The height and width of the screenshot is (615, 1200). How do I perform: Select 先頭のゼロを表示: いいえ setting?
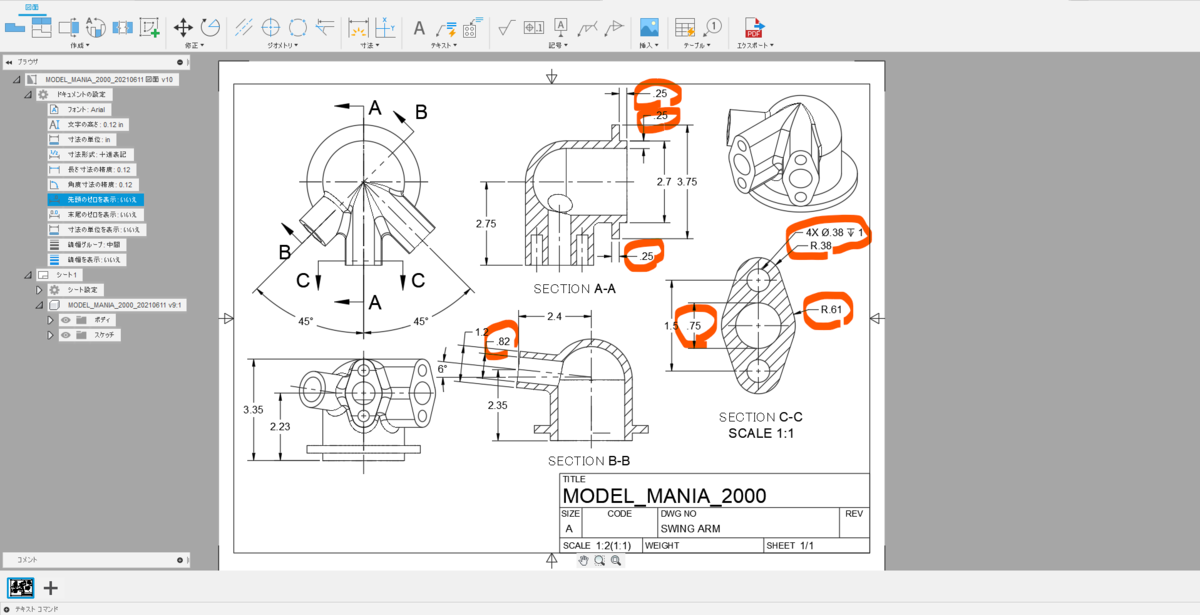pos(95,200)
